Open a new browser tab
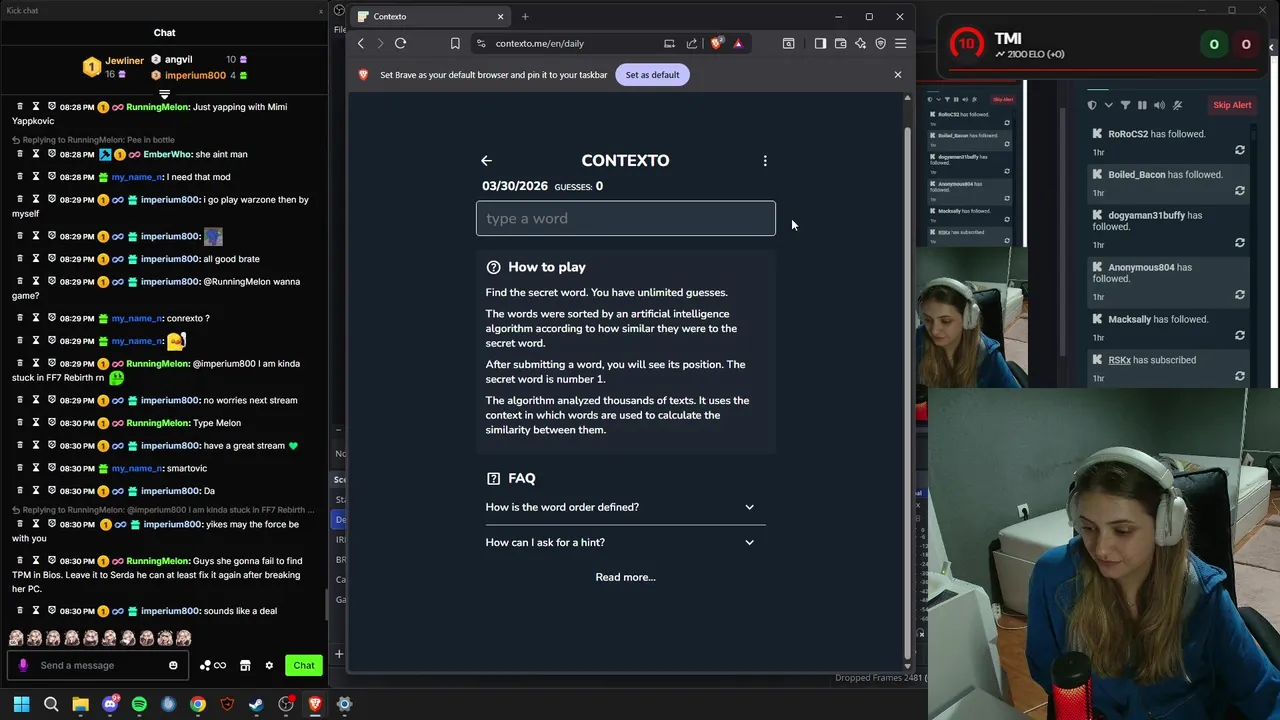Viewport: 1280px width, 720px height. pyautogui.click(x=525, y=16)
